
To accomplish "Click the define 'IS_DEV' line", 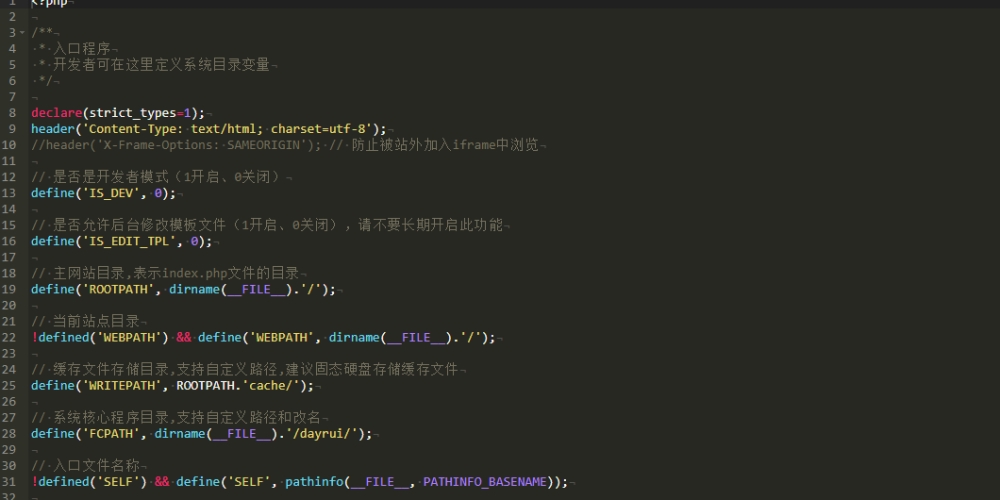I will tap(103, 193).
